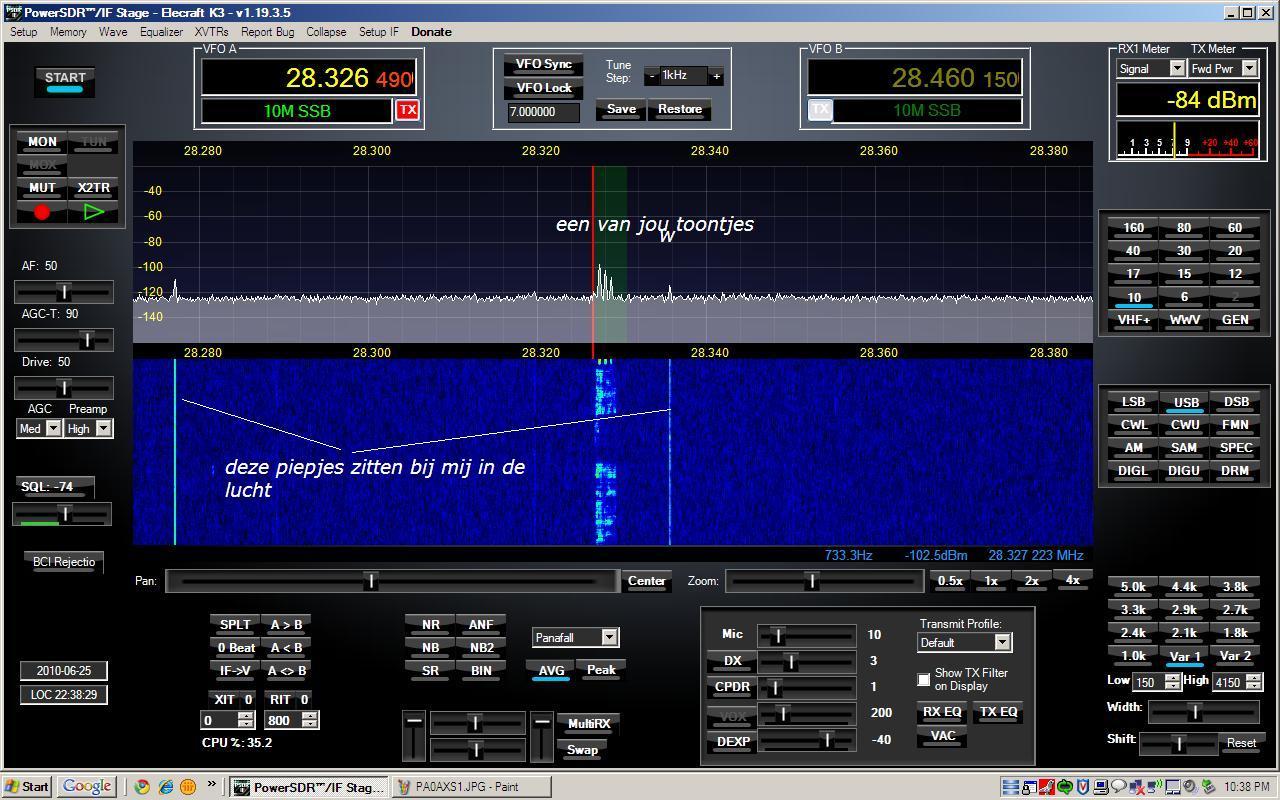Increase tune step with plus button

716,76
